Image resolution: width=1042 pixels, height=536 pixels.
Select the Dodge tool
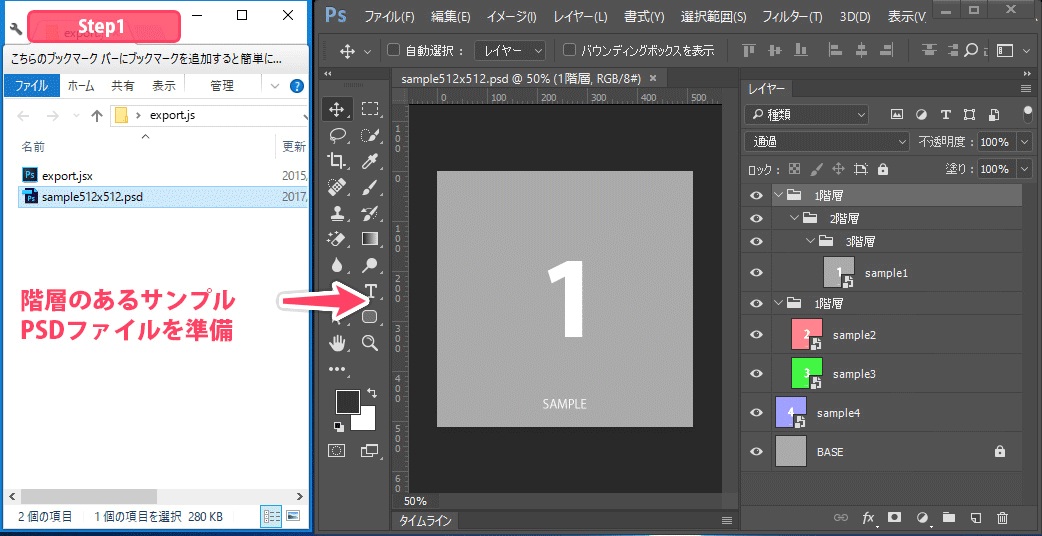point(370,266)
